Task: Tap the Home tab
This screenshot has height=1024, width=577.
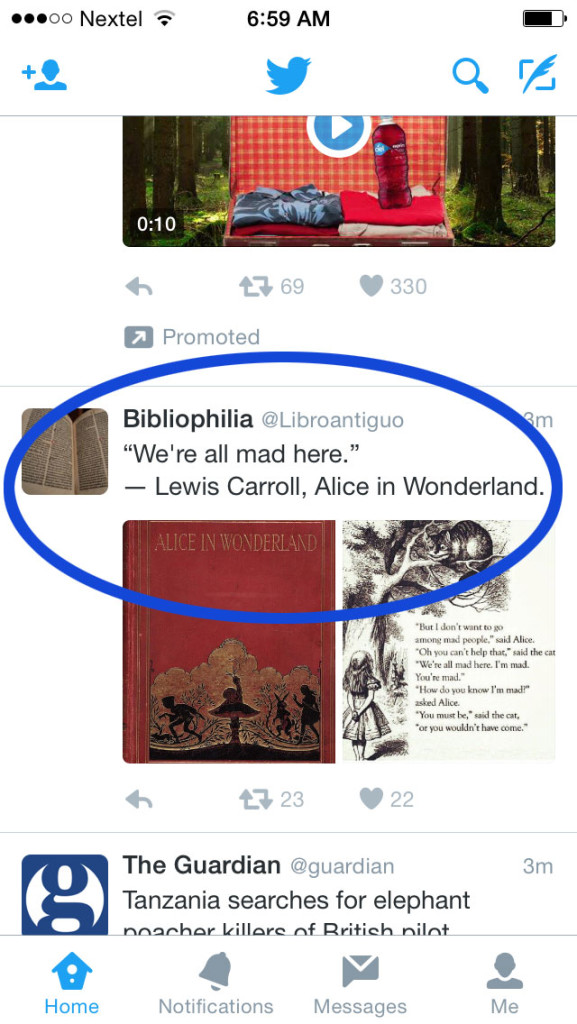Action: pyautogui.click(x=72, y=983)
